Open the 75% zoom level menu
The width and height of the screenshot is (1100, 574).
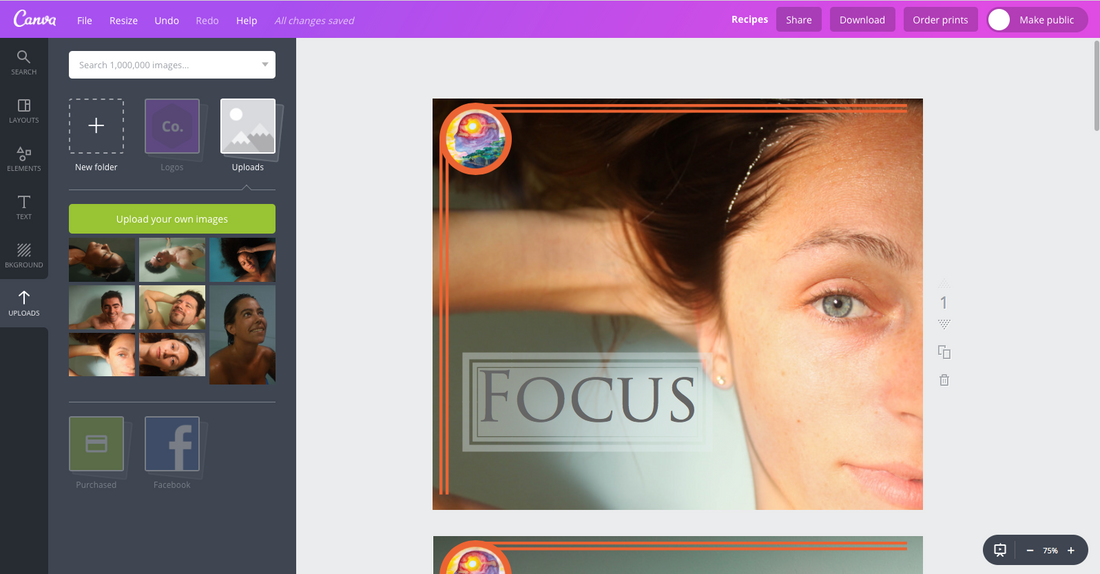tap(1050, 551)
